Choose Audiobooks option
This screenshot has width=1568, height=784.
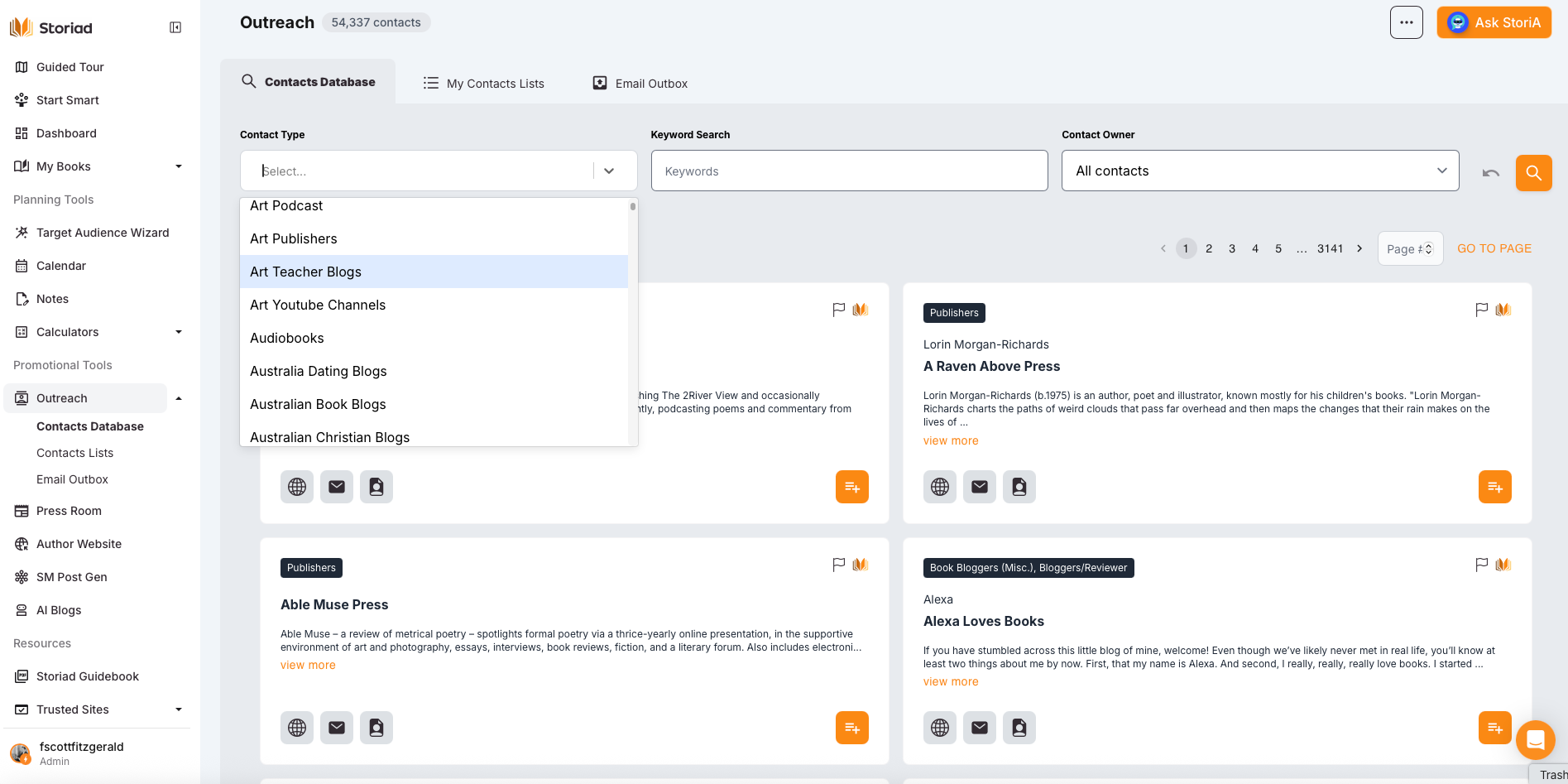pos(434,338)
